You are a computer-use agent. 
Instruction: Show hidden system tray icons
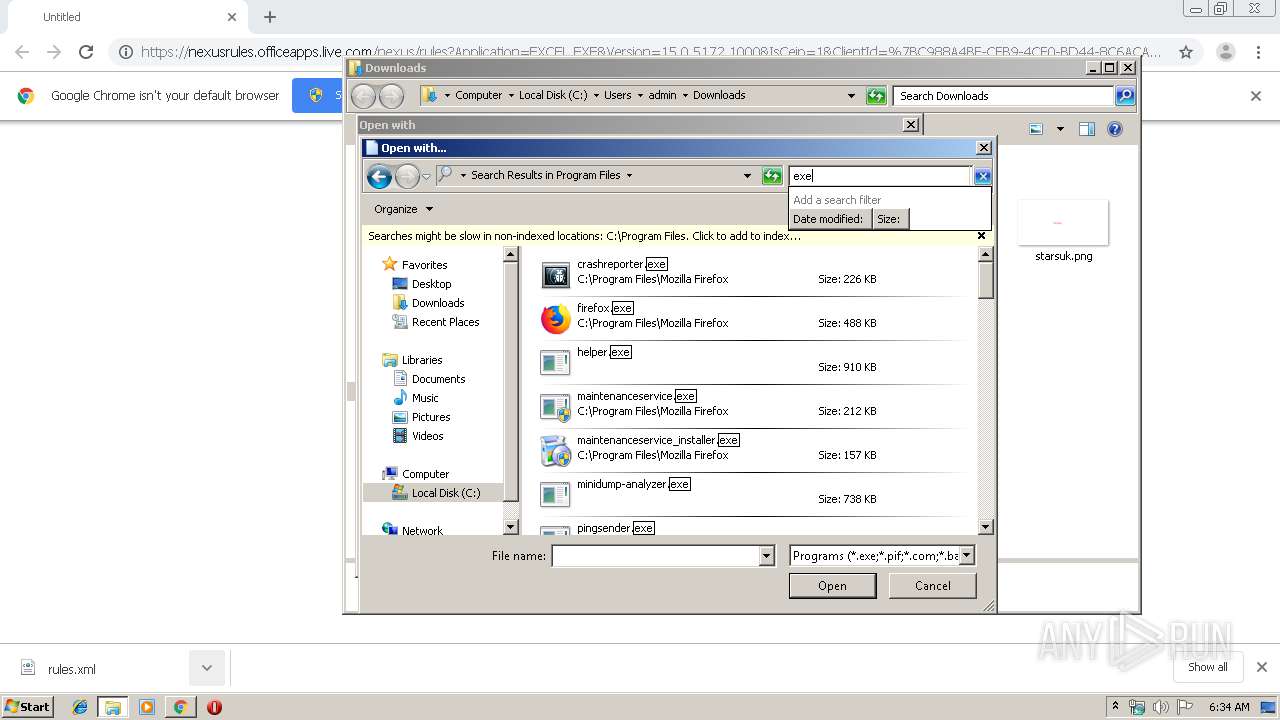(1116, 707)
